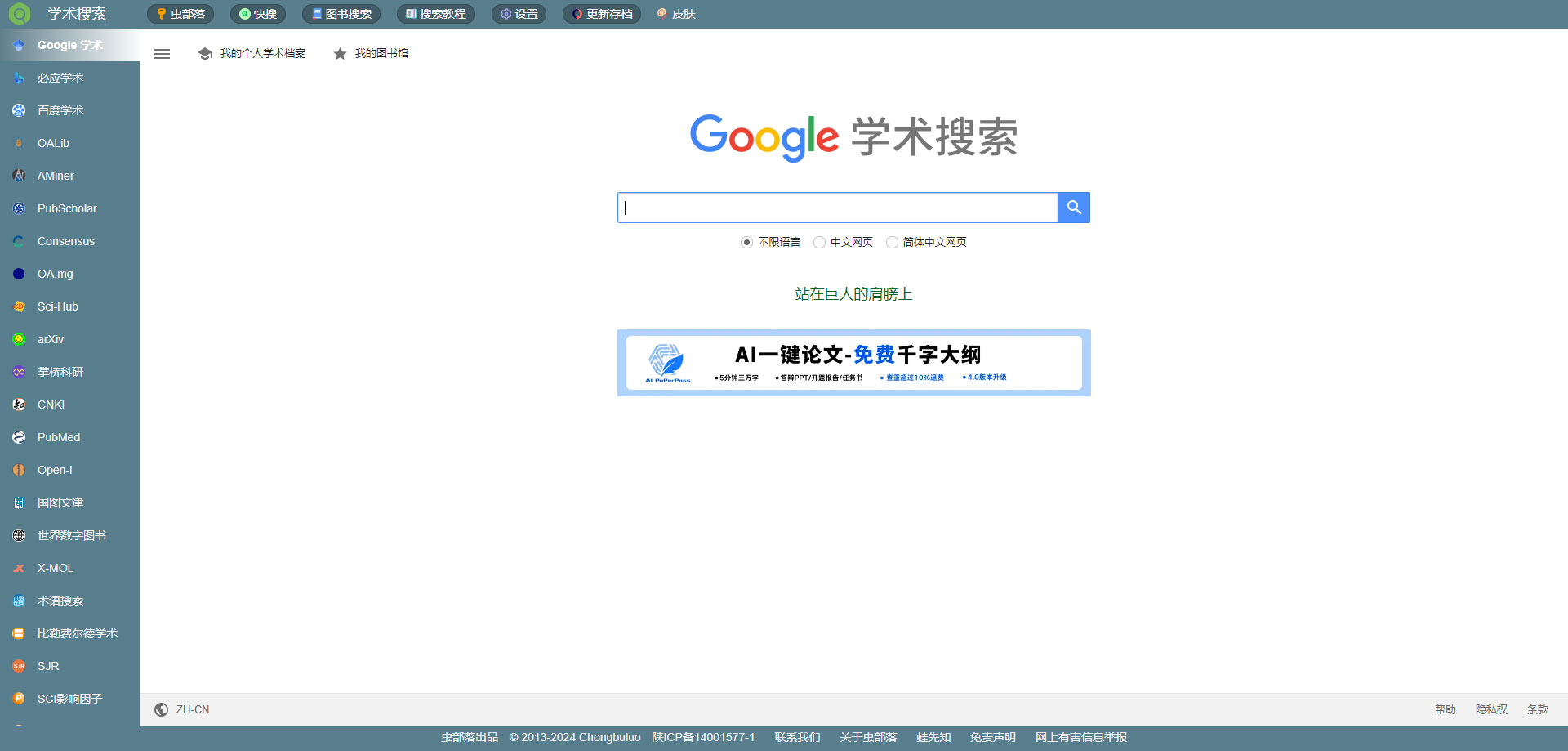Select the 国图文津 icon

(19, 503)
